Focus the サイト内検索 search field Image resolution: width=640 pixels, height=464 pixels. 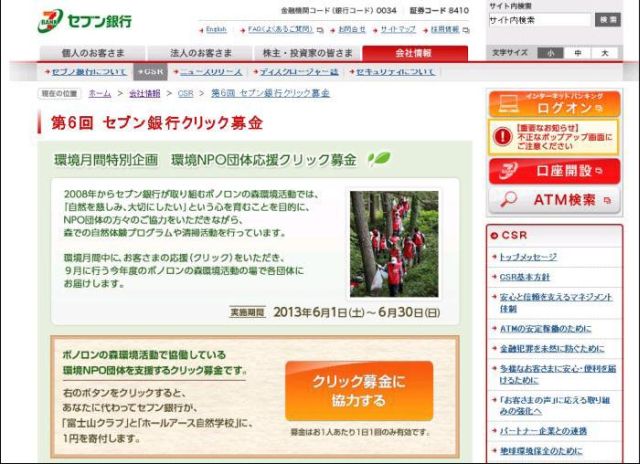coord(540,20)
